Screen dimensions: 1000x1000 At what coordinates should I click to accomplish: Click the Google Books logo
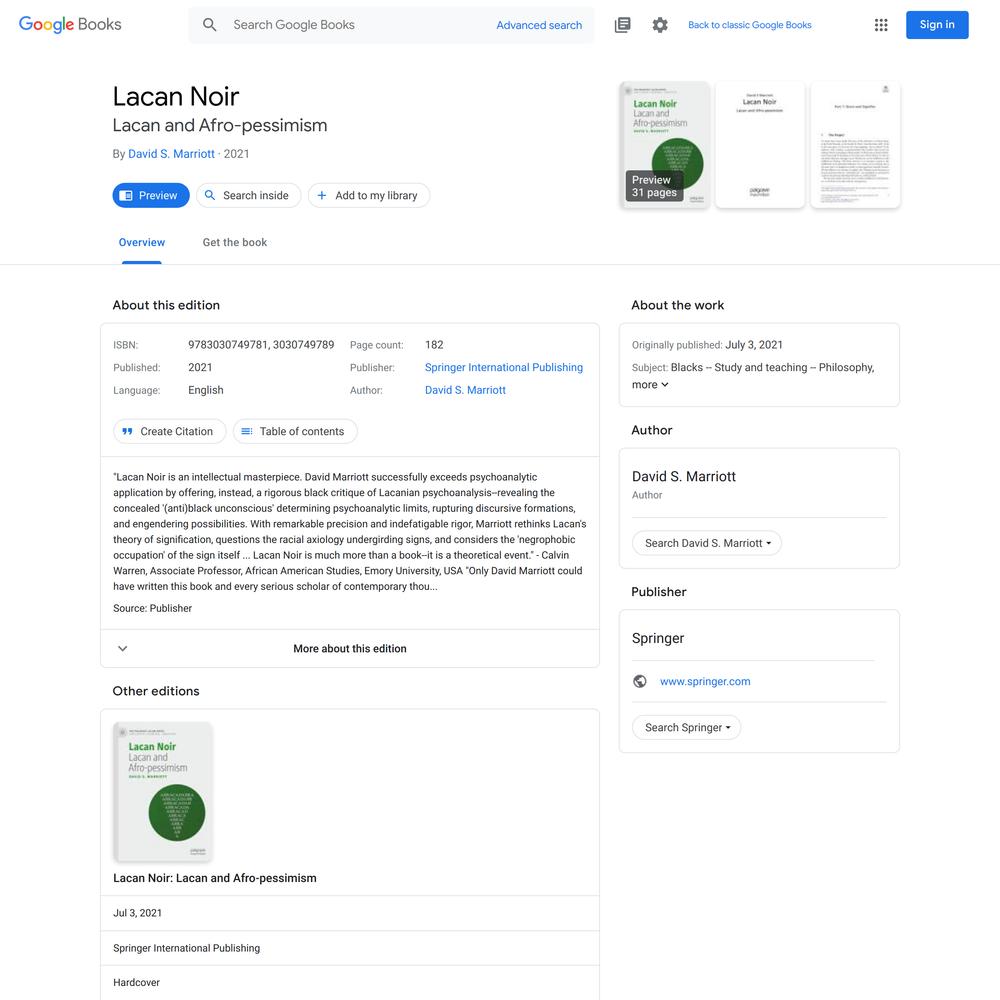tap(70, 24)
